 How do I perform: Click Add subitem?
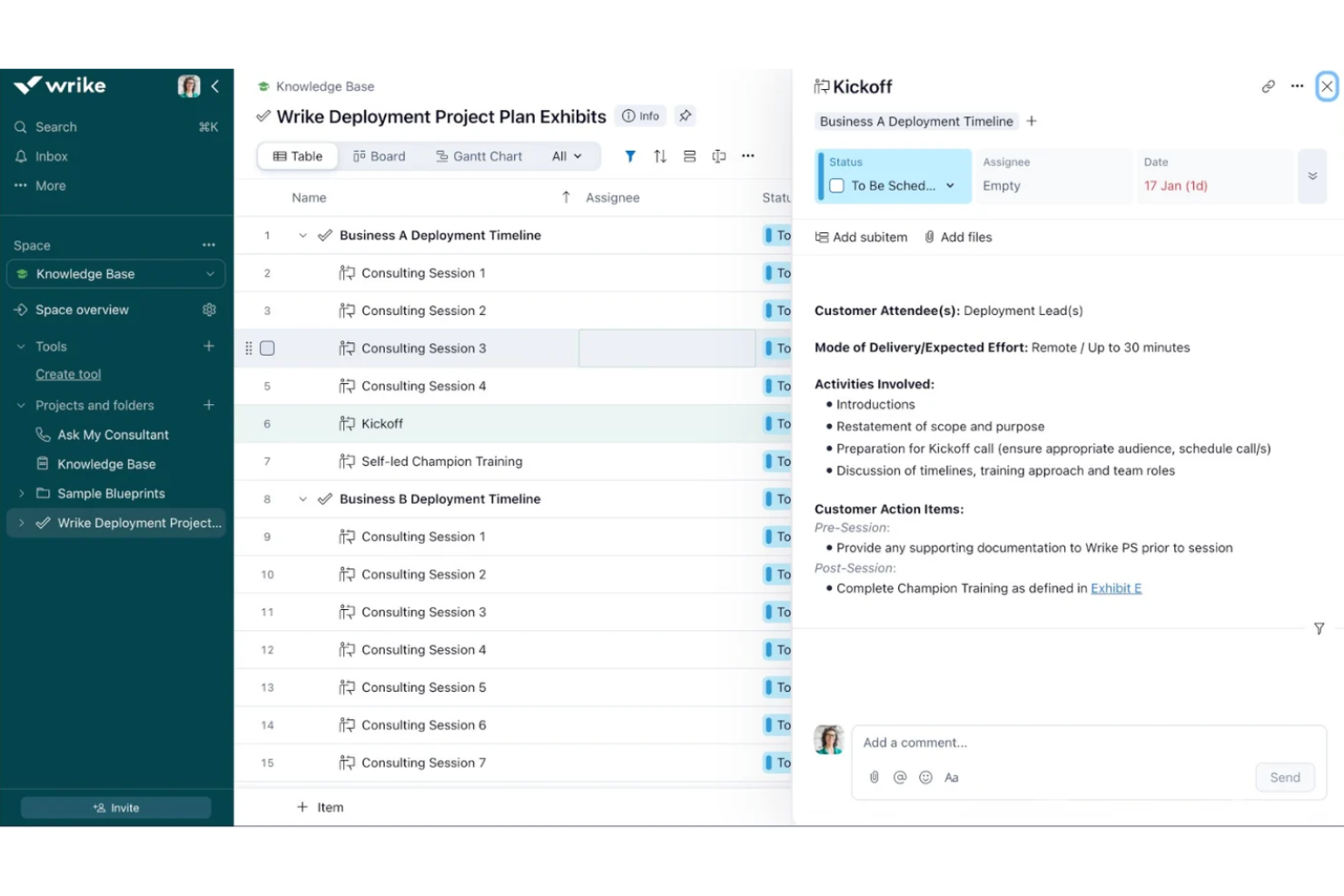(x=861, y=237)
